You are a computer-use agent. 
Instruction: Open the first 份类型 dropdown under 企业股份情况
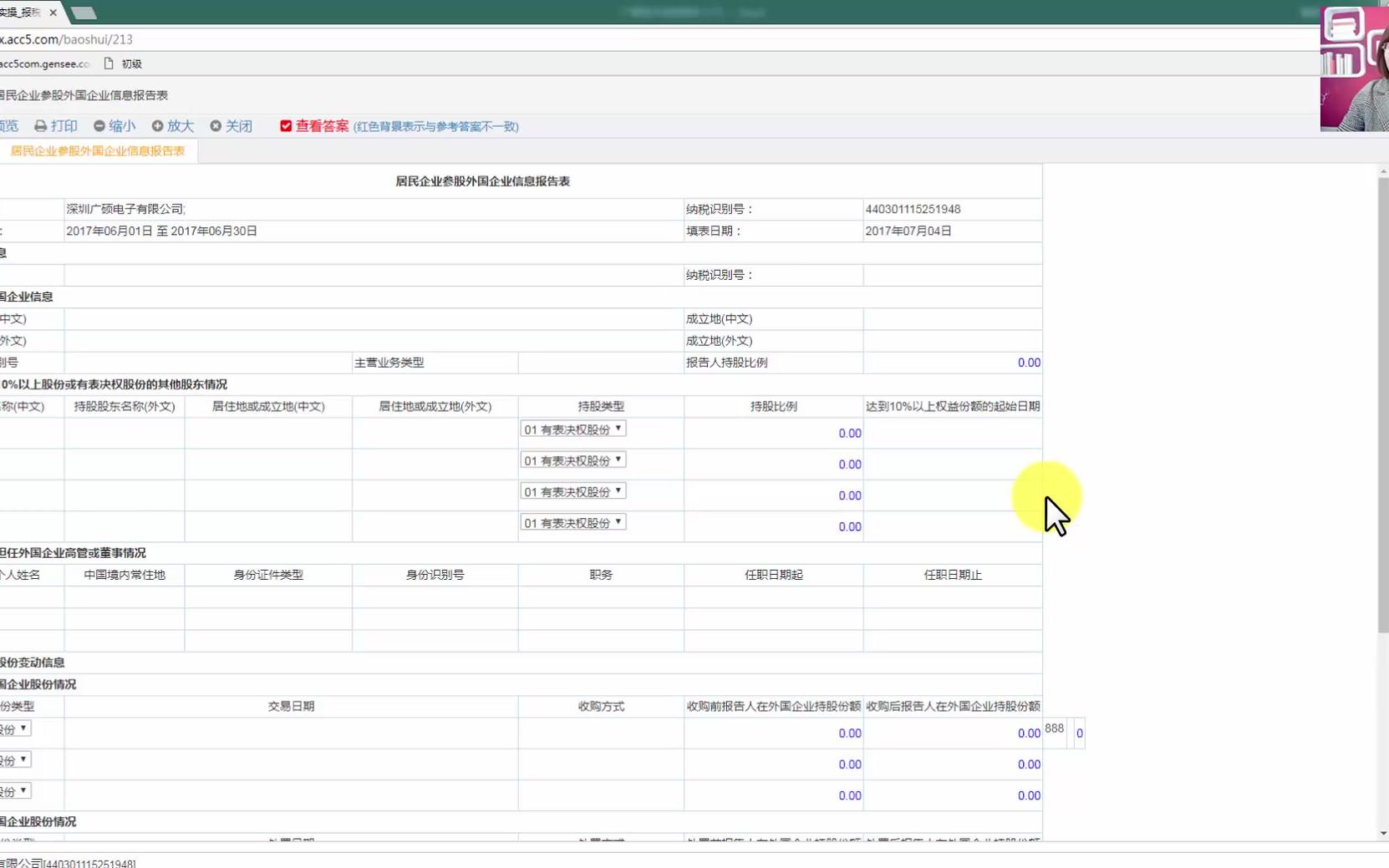[x=17, y=728]
